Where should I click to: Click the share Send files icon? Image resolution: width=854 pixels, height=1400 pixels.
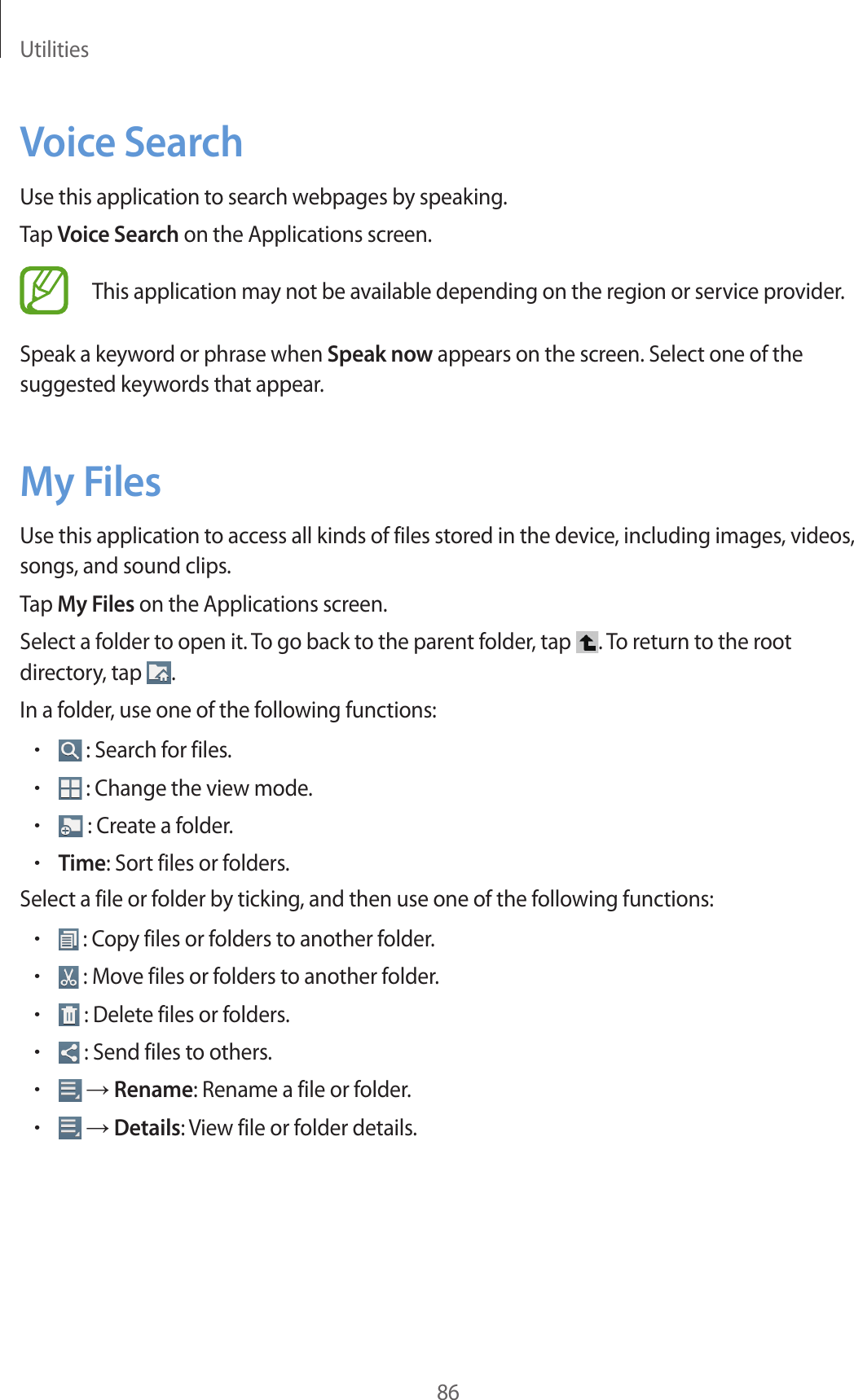coord(68,1052)
